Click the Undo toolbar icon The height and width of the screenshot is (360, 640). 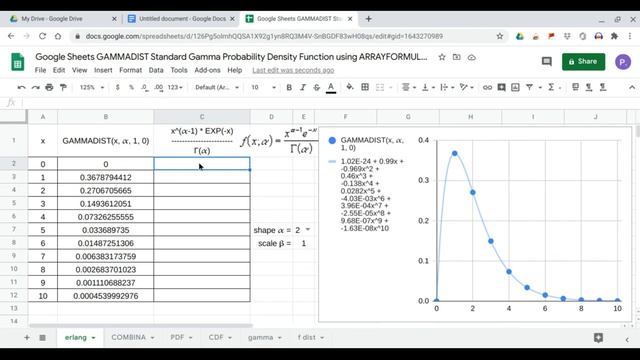(x=22, y=87)
